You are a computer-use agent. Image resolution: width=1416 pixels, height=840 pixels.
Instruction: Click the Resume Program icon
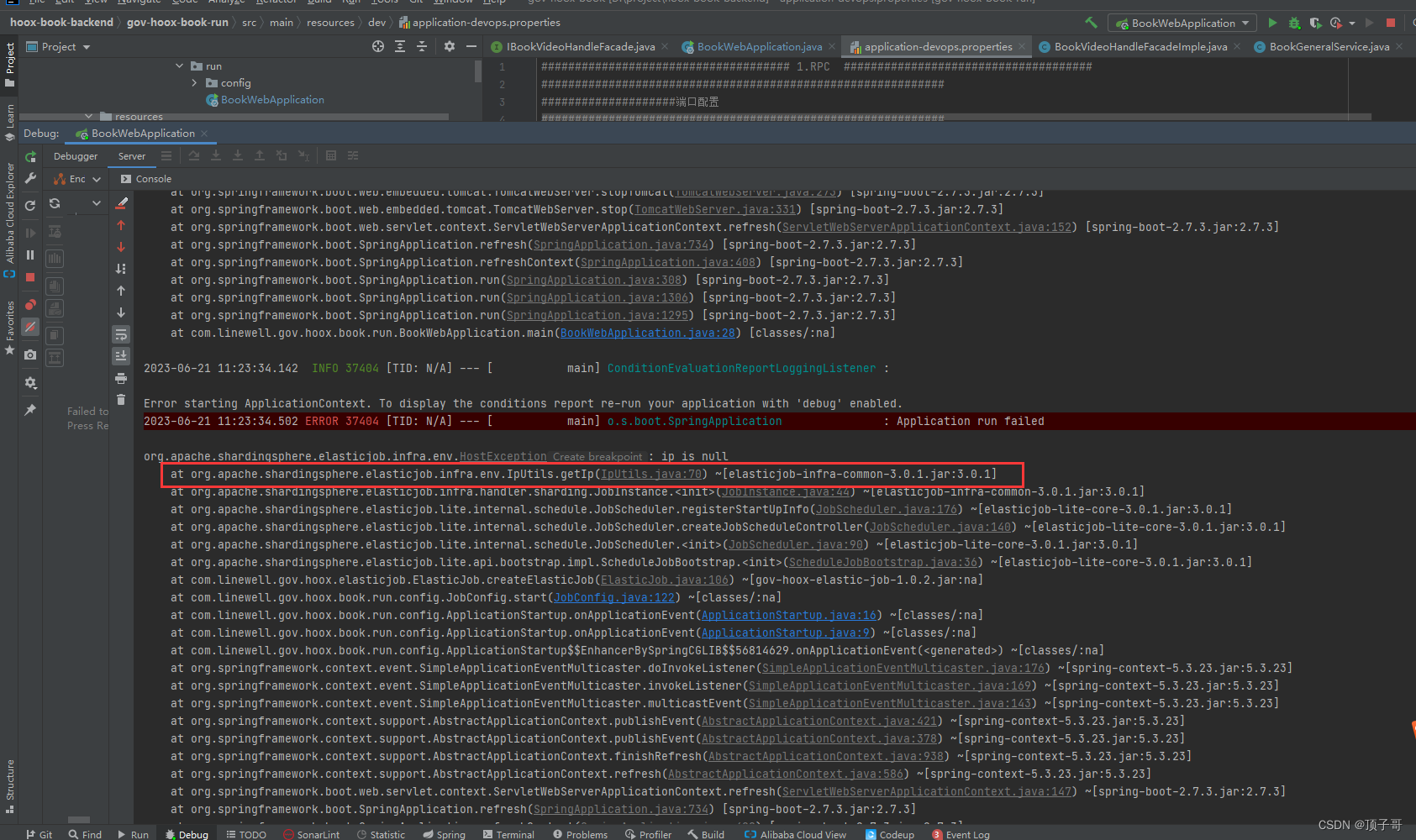coord(30,233)
